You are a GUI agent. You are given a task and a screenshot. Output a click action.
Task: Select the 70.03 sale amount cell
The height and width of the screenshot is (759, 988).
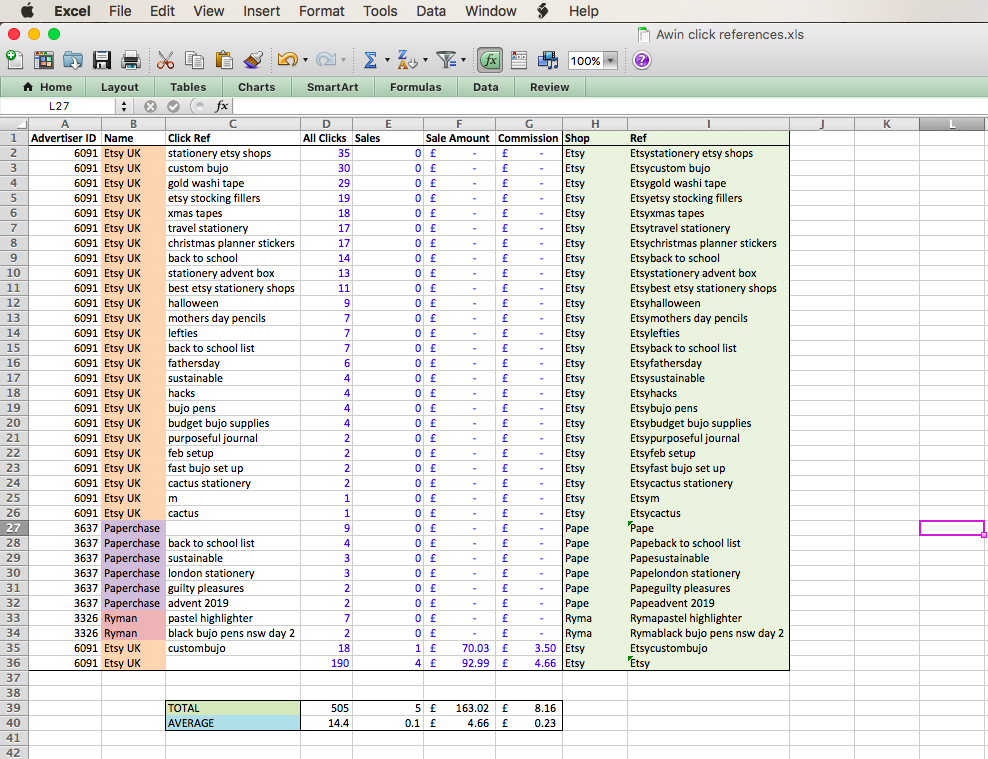tap(459, 648)
